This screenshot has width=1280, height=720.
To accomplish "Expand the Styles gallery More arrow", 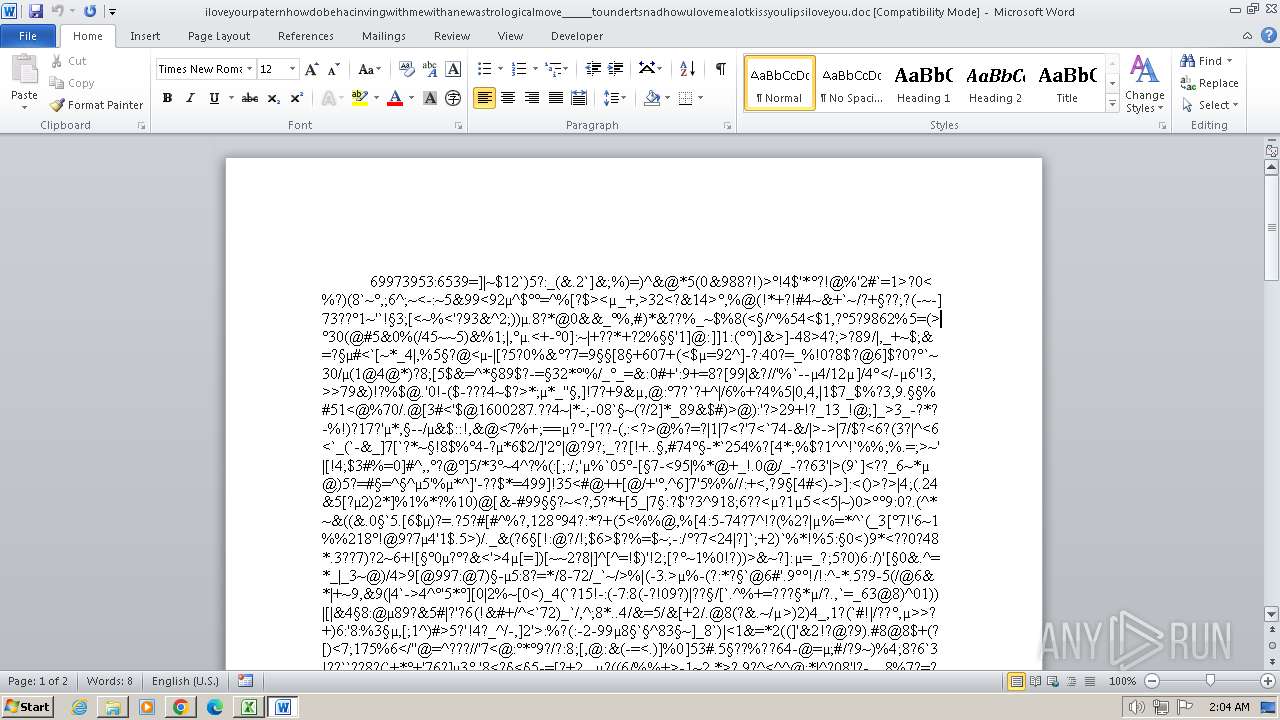I will (1112, 105).
